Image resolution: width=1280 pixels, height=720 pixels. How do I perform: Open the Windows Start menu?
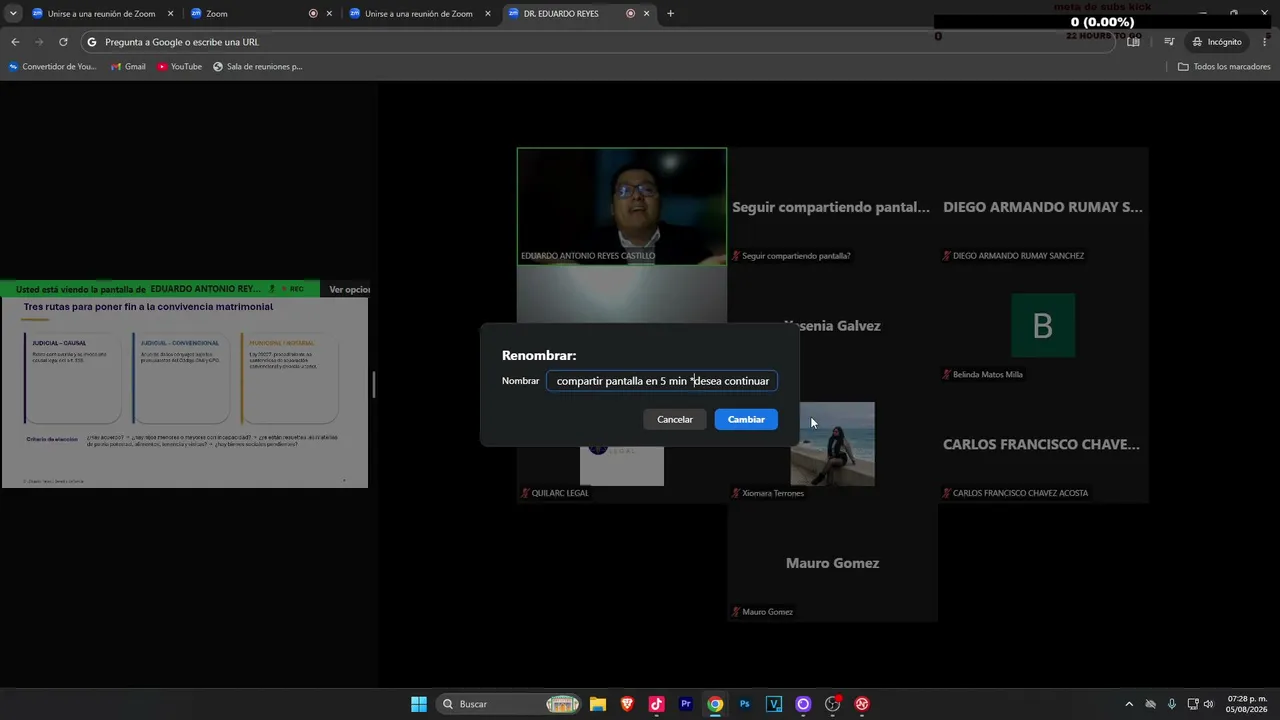[419, 704]
